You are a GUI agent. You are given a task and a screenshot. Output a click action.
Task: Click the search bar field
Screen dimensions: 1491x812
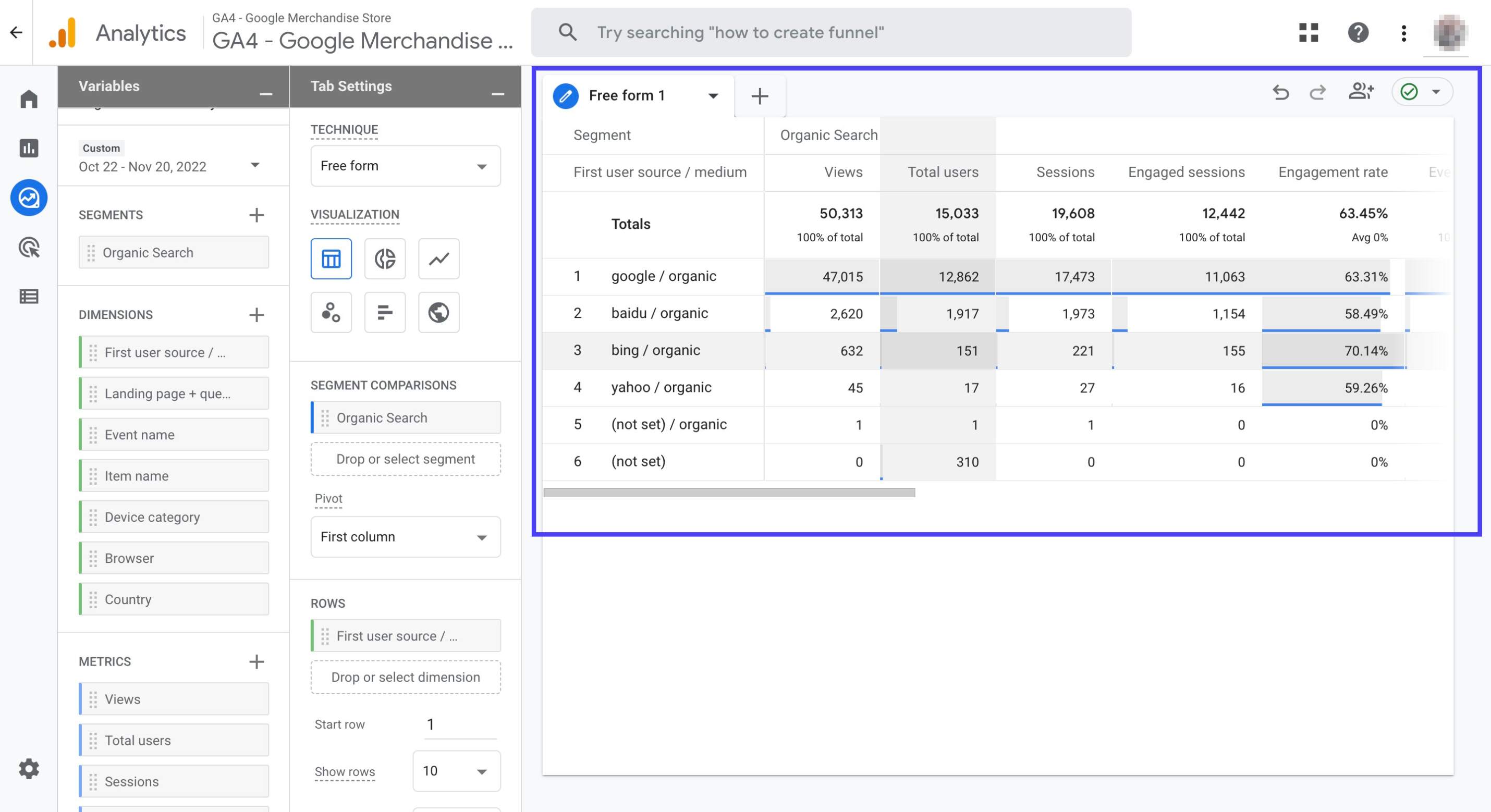pos(830,32)
